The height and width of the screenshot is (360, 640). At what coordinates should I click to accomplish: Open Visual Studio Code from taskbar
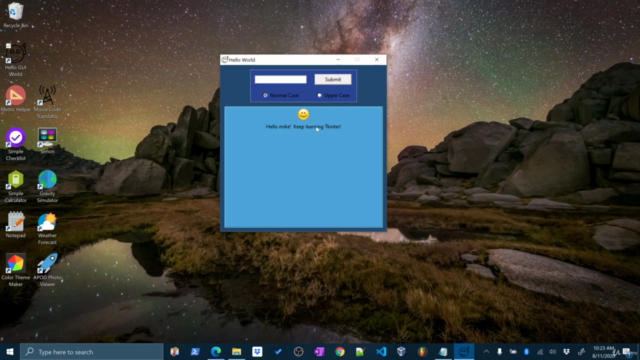click(x=381, y=351)
